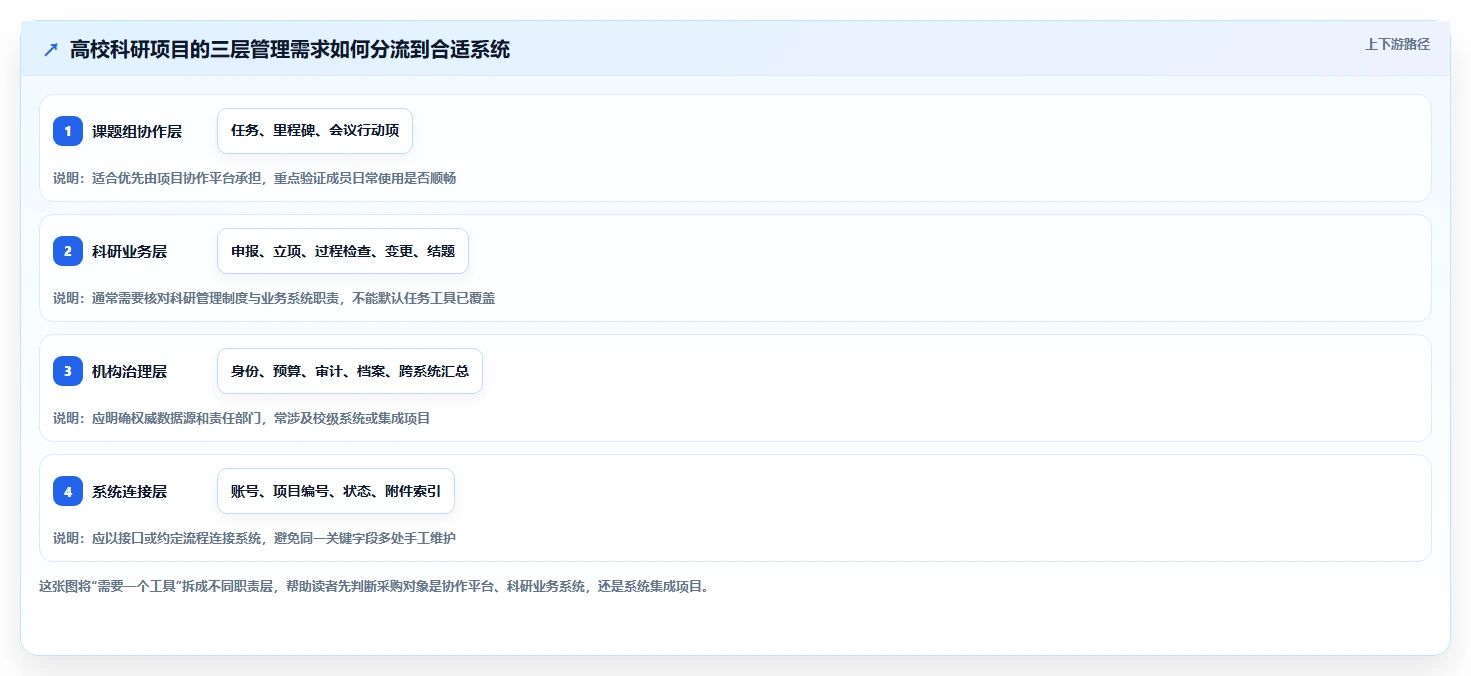This screenshot has height=676, width=1471.
Task: Click the note starting 说明：应明确权威数据源
Action: coord(242,418)
